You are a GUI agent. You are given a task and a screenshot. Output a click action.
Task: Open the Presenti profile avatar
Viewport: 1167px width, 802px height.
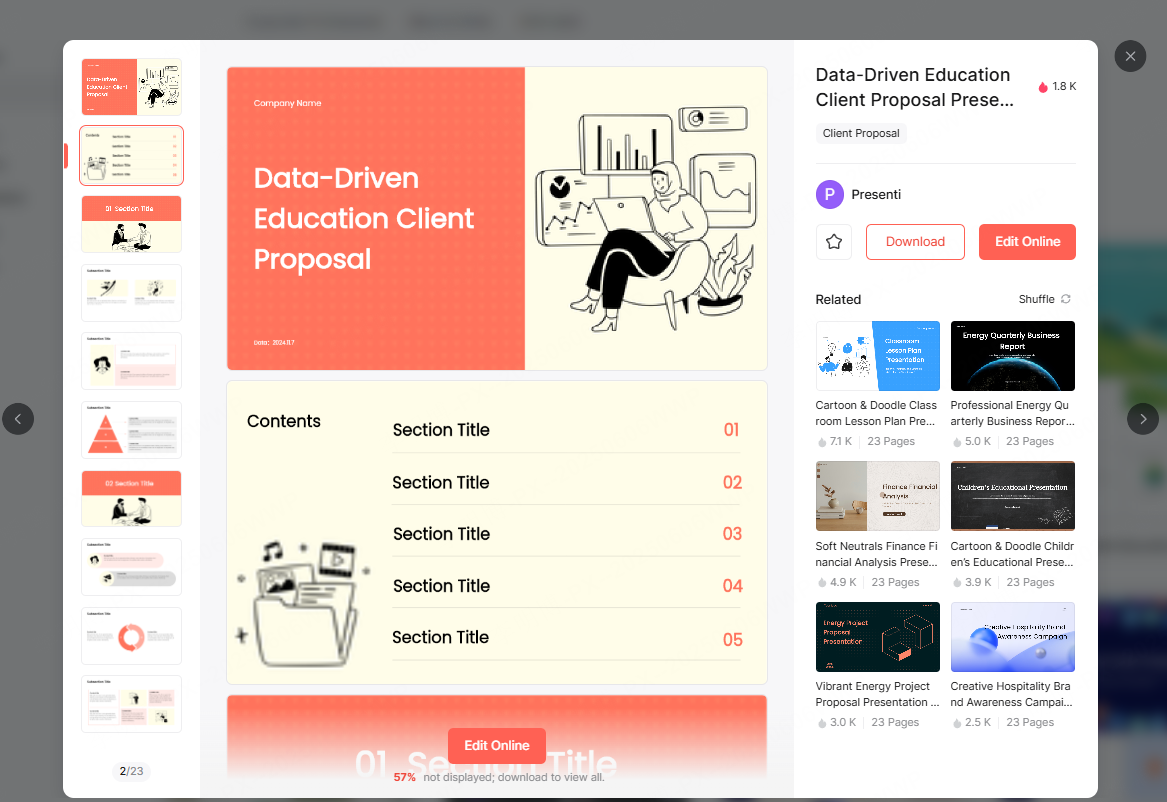tap(829, 194)
